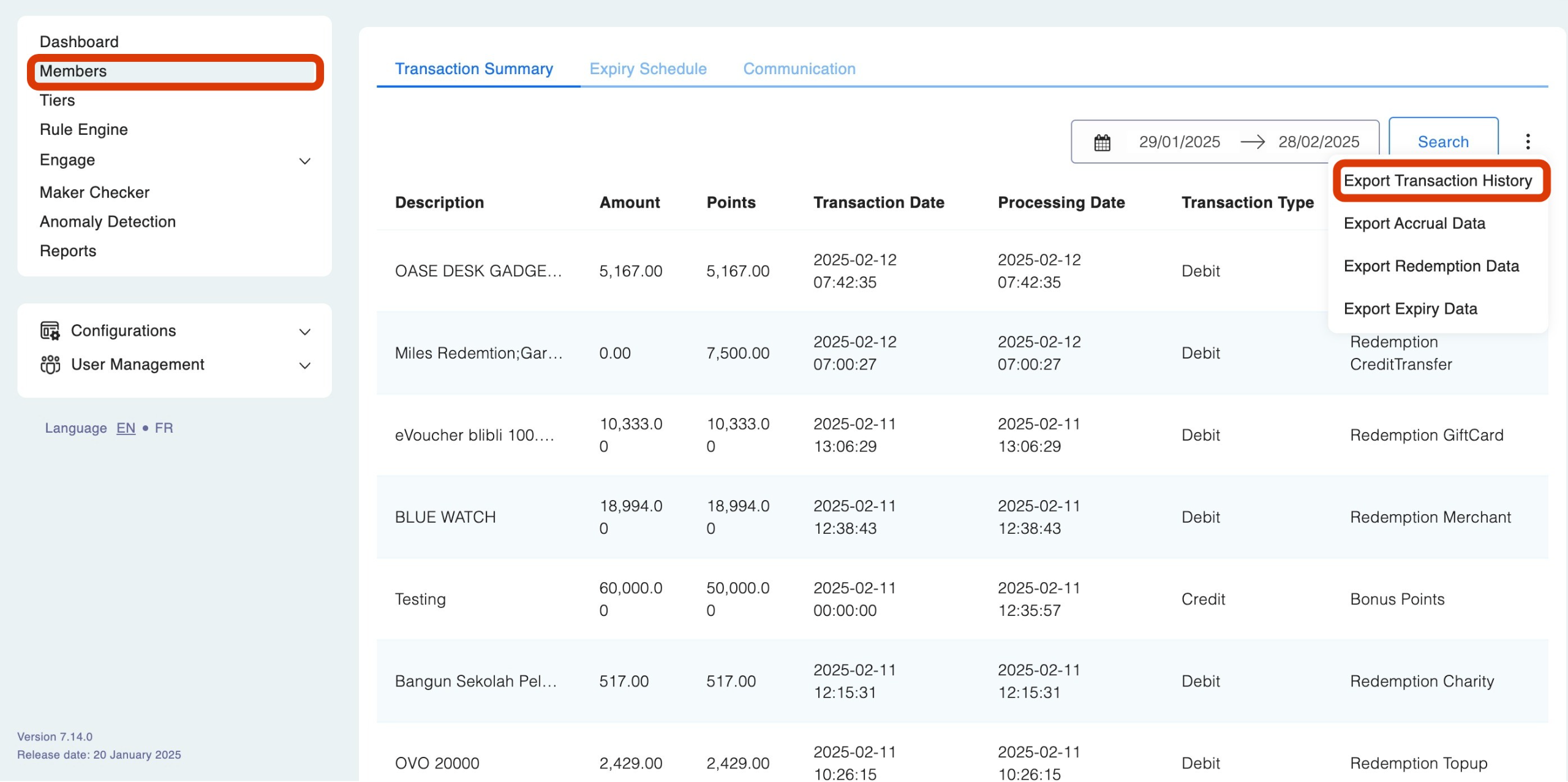Expand the Configurations chevron
Screen dimensions: 1568x782
[304, 332]
